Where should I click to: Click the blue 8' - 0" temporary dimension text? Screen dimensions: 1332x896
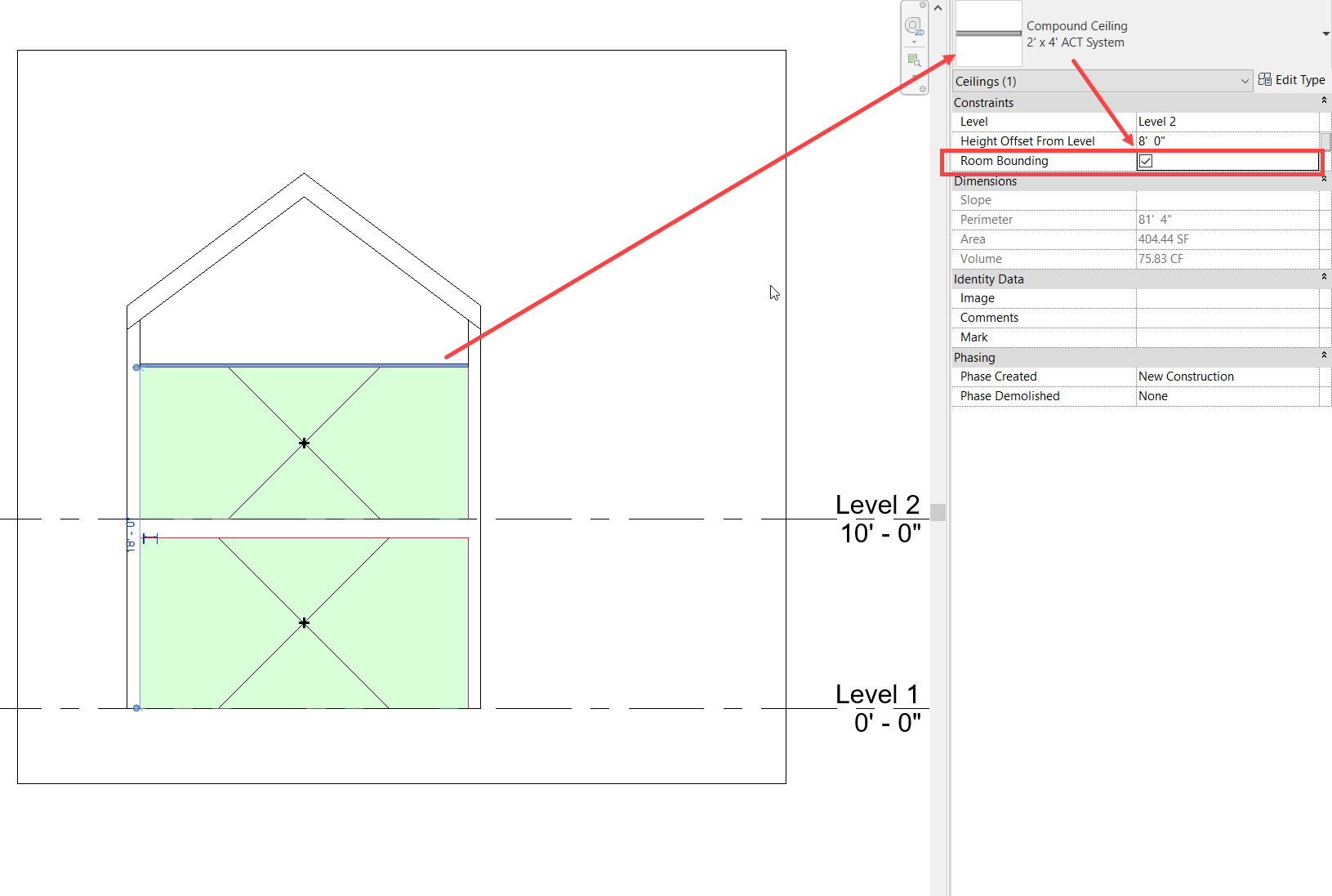tap(131, 536)
